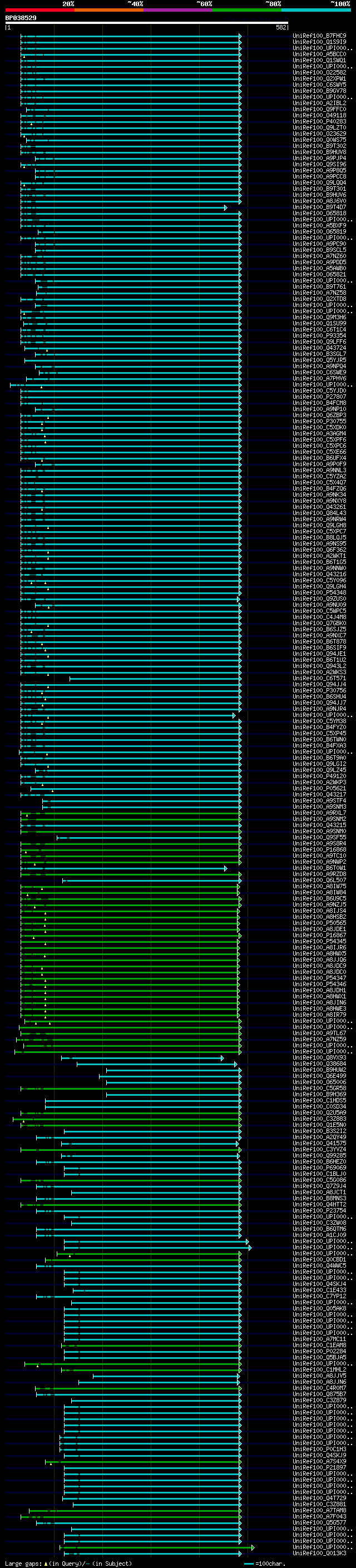This screenshot has height=1568, width=356.
Task: Select label UniRef100_P54348
Action: point(319,593)
